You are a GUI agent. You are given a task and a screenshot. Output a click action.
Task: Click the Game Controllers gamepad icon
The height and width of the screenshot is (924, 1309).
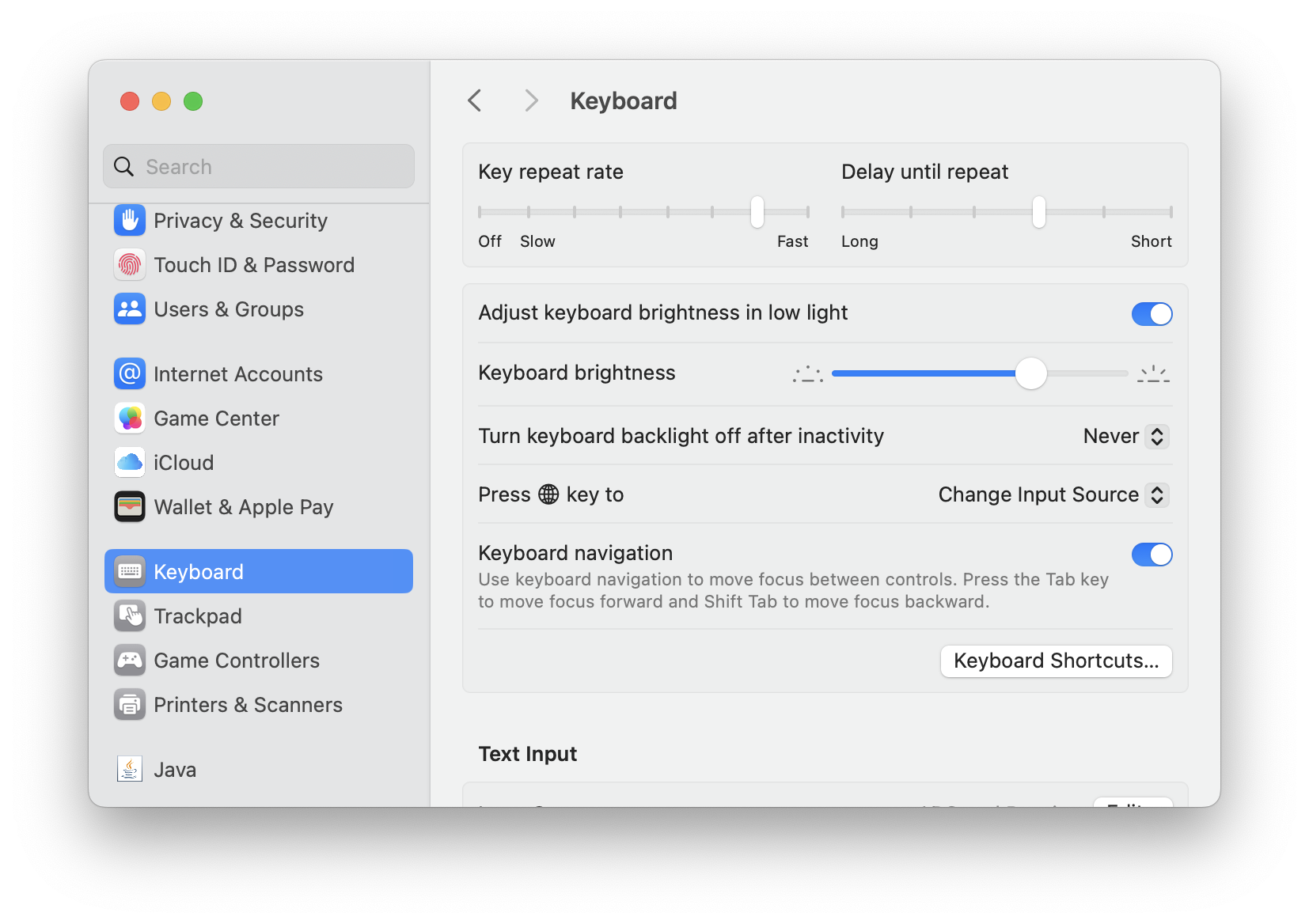pyautogui.click(x=130, y=660)
